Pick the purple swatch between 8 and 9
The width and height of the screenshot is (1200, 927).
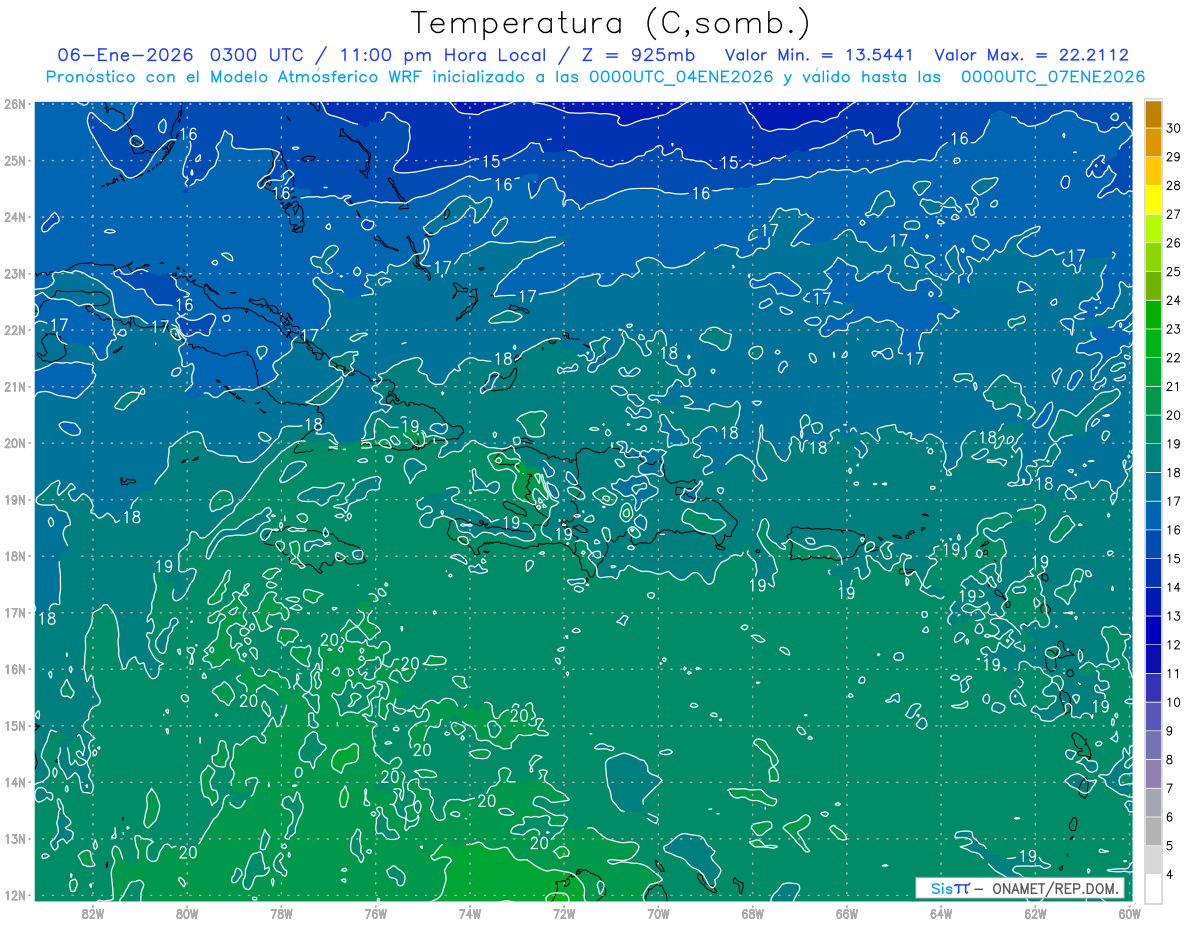pyautogui.click(x=1154, y=745)
